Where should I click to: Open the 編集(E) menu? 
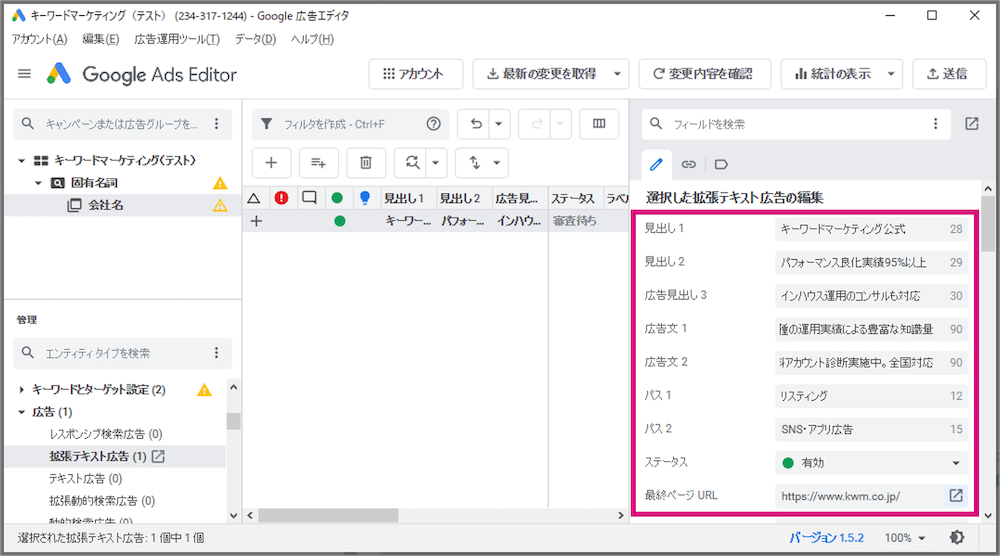click(101, 40)
